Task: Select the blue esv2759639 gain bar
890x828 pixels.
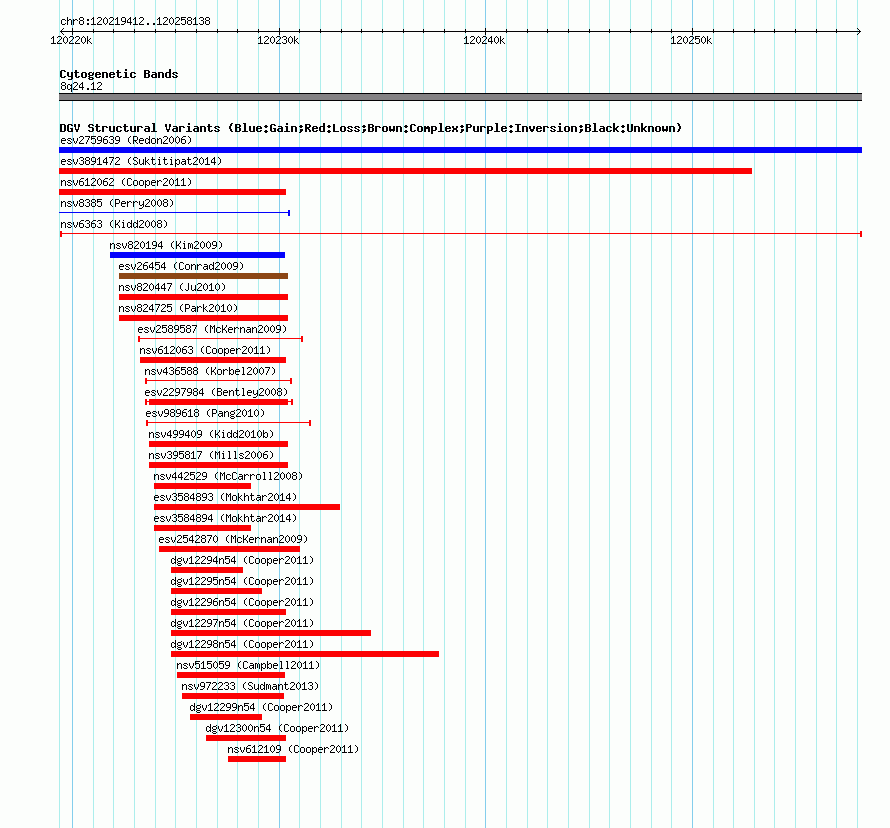Action: [x=460, y=150]
